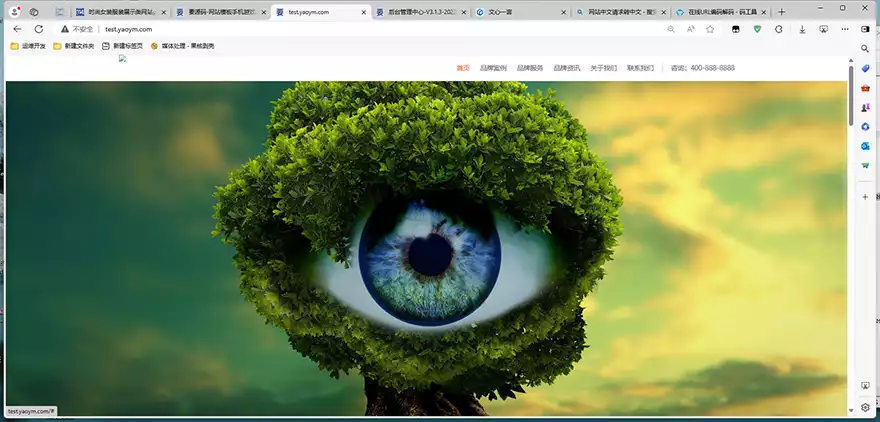The width and height of the screenshot is (880, 422).
Task: Click the zoom magnifier icon in address bar
Action: 671,29
